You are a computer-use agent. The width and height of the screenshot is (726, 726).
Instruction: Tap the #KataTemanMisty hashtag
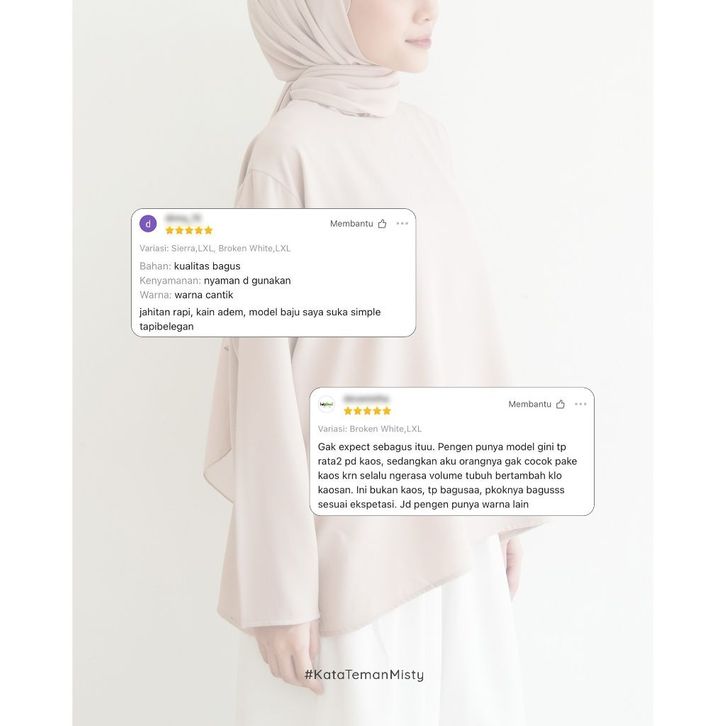click(364, 675)
